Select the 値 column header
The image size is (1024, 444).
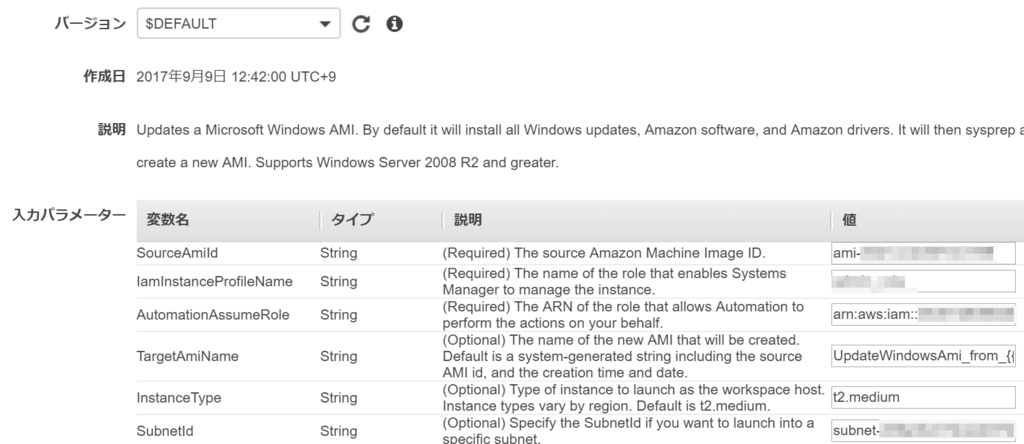pos(849,220)
